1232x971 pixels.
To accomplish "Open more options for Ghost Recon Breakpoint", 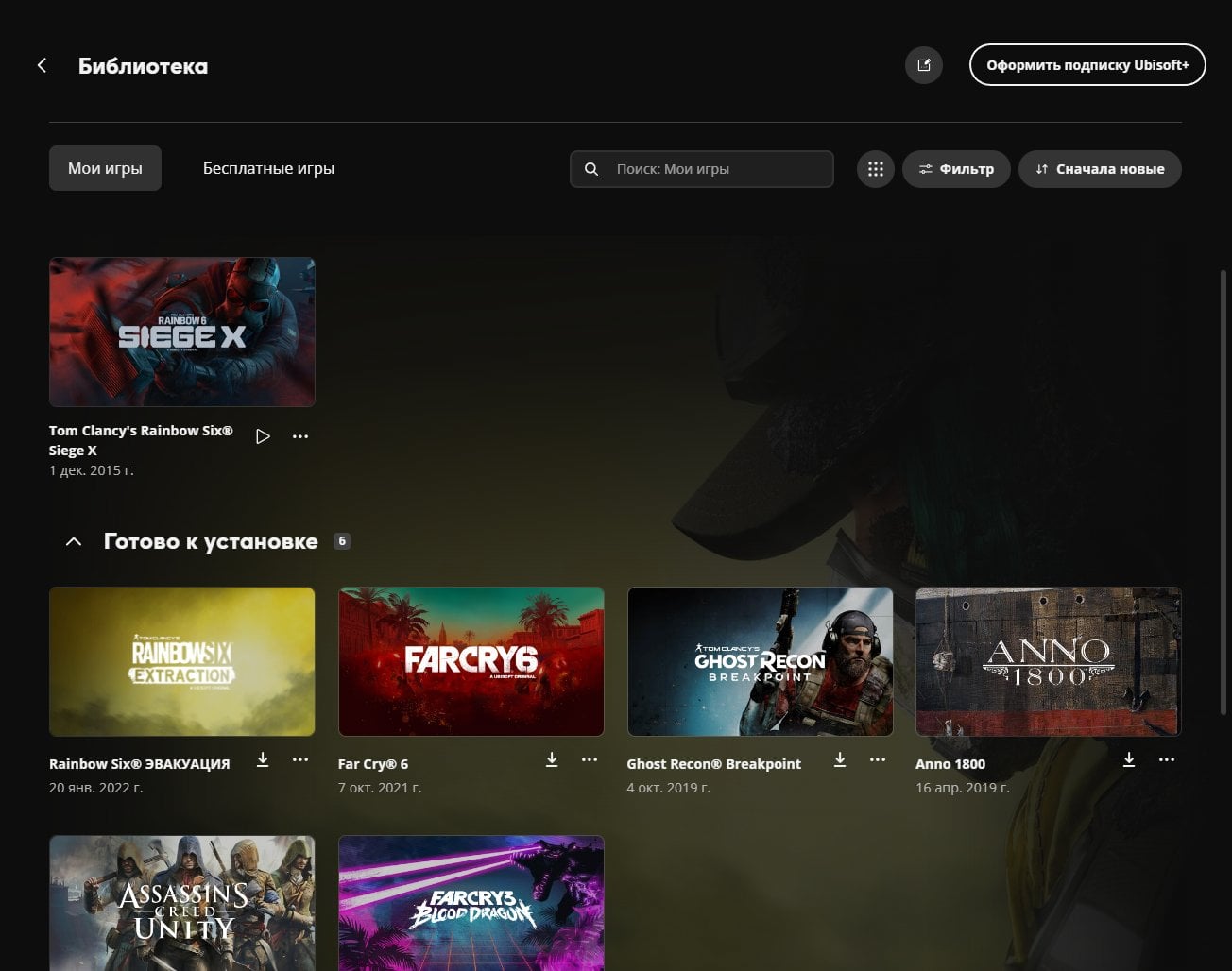I will click(x=878, y=760).
